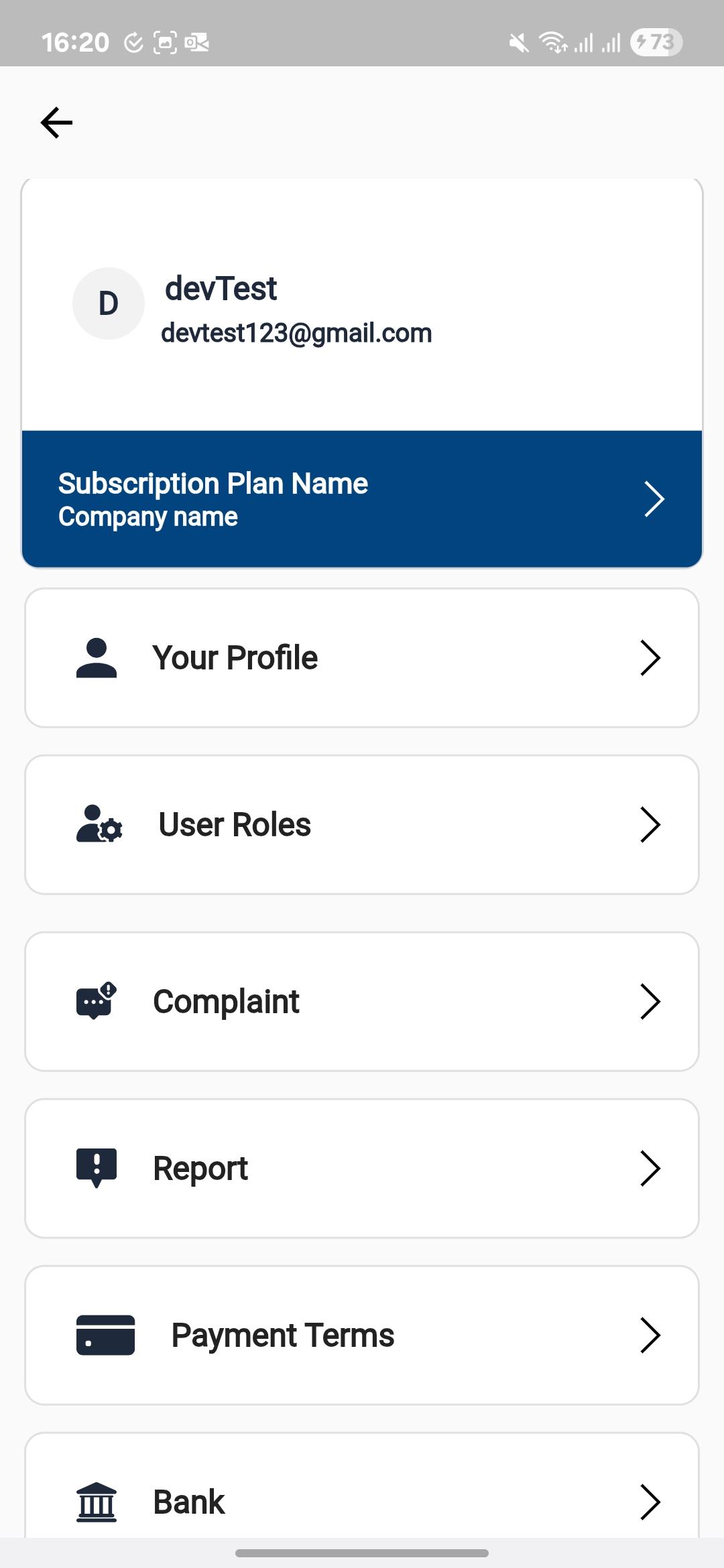The image size is (724, 1568).
Task: Tap the person icon beside Your Profile
Action: point(97,657)
